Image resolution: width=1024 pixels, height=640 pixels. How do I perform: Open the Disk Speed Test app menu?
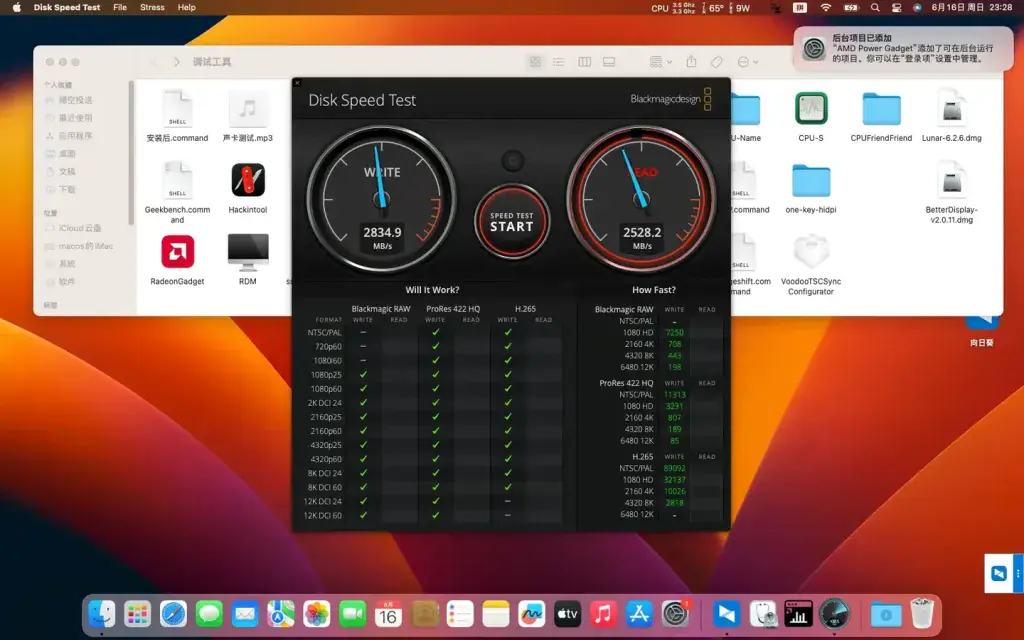[67, 7]
